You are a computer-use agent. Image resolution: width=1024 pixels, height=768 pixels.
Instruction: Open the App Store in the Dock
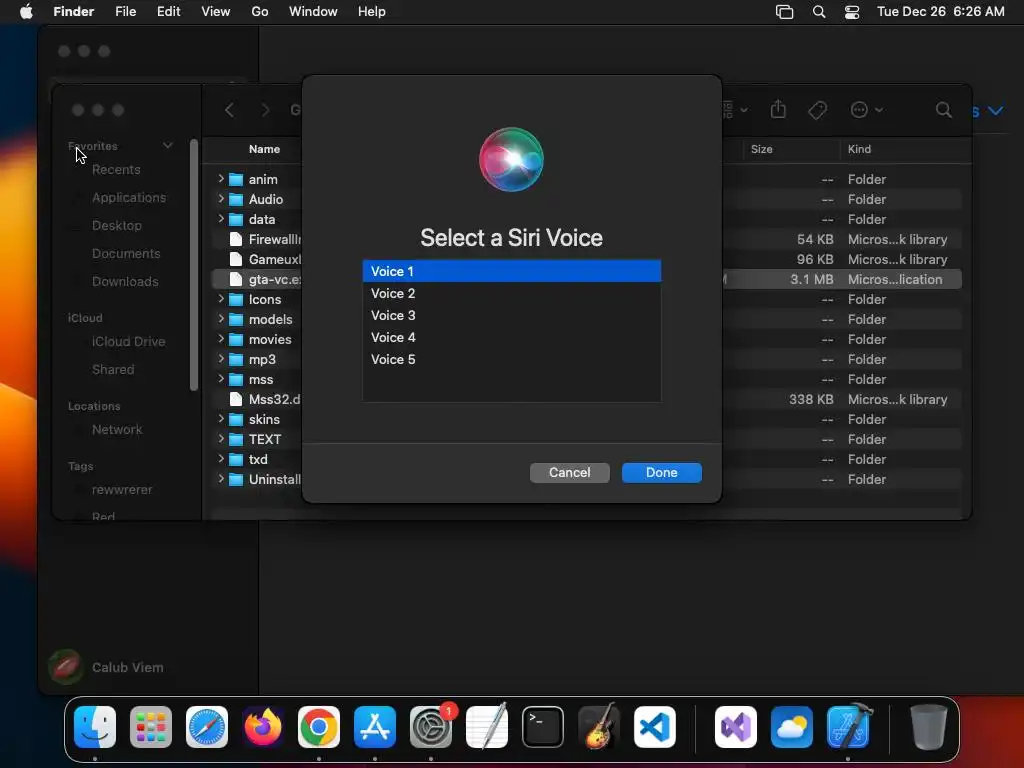[x=375, y=727]
